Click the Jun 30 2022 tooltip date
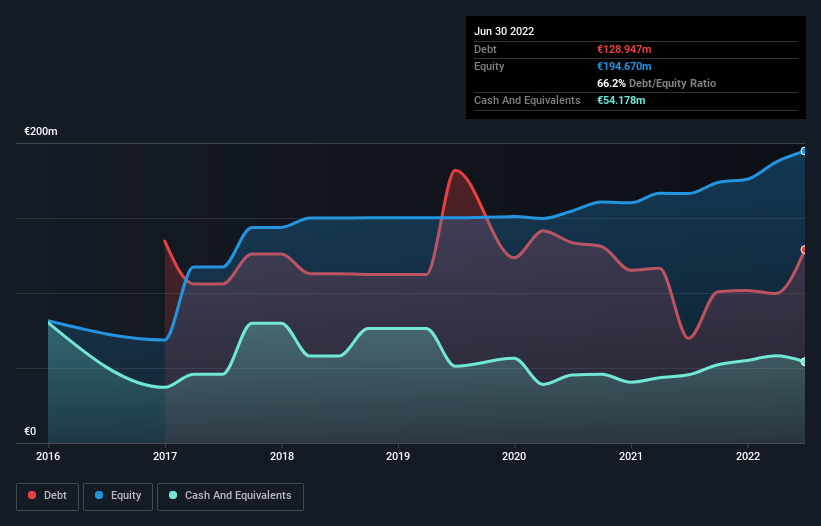 504,31
